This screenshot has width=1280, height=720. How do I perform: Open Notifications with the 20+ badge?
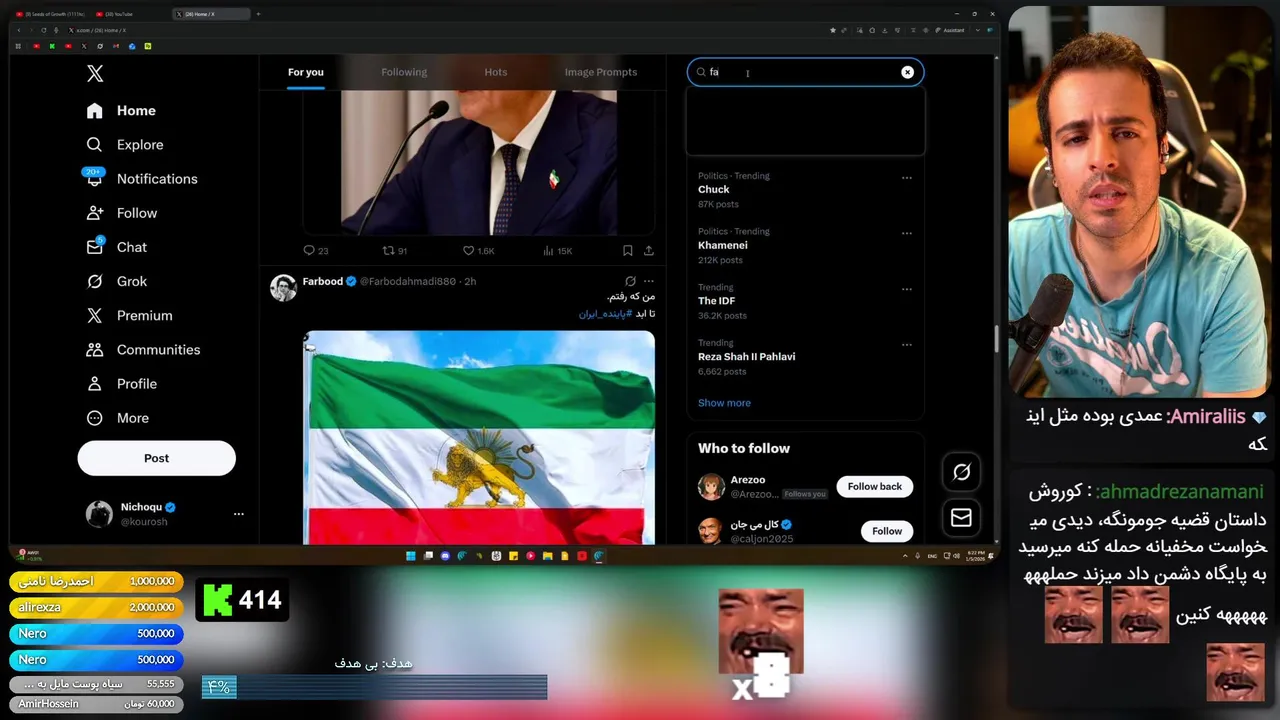pos(141,179)
